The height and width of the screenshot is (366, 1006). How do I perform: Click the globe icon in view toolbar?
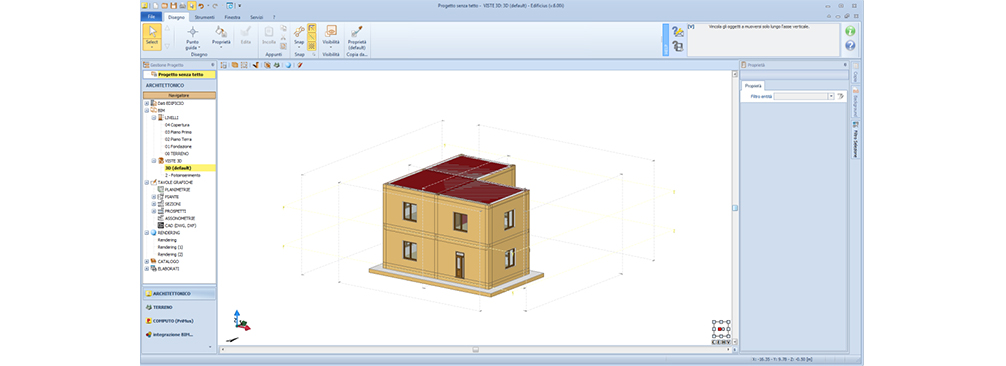[x=288, y=65]
